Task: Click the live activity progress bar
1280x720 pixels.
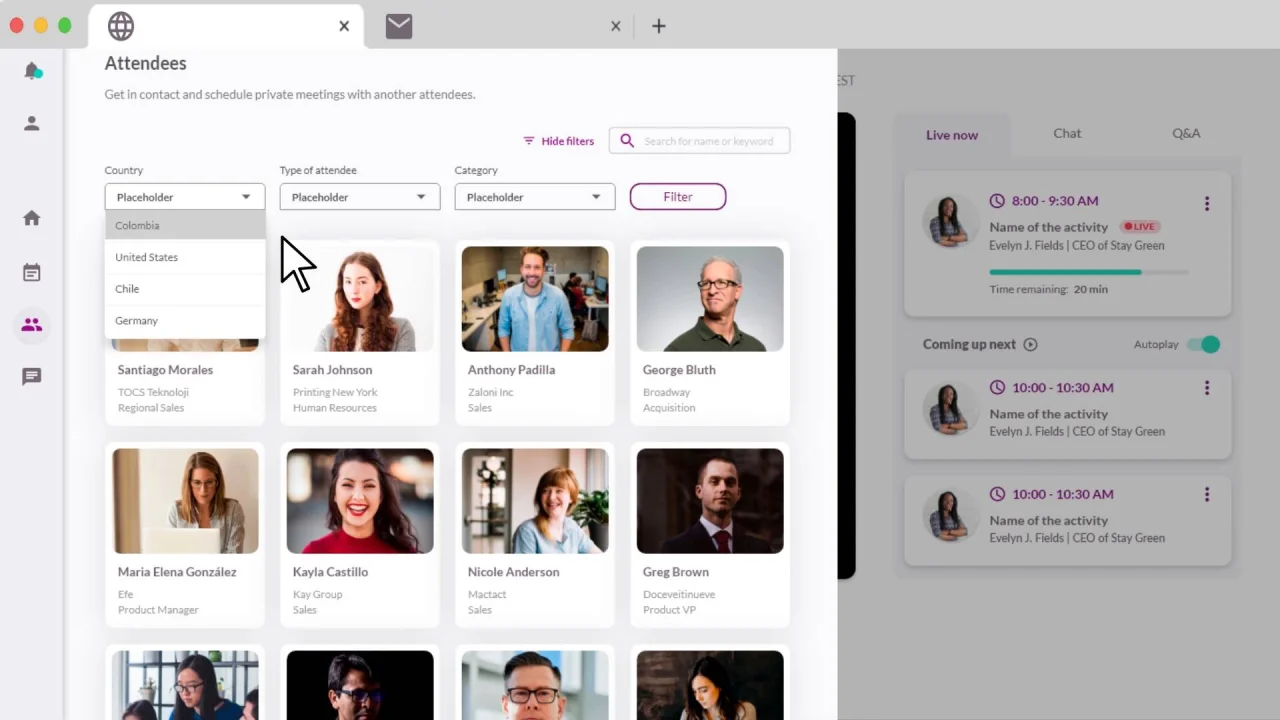Action: click(1089, 272)
